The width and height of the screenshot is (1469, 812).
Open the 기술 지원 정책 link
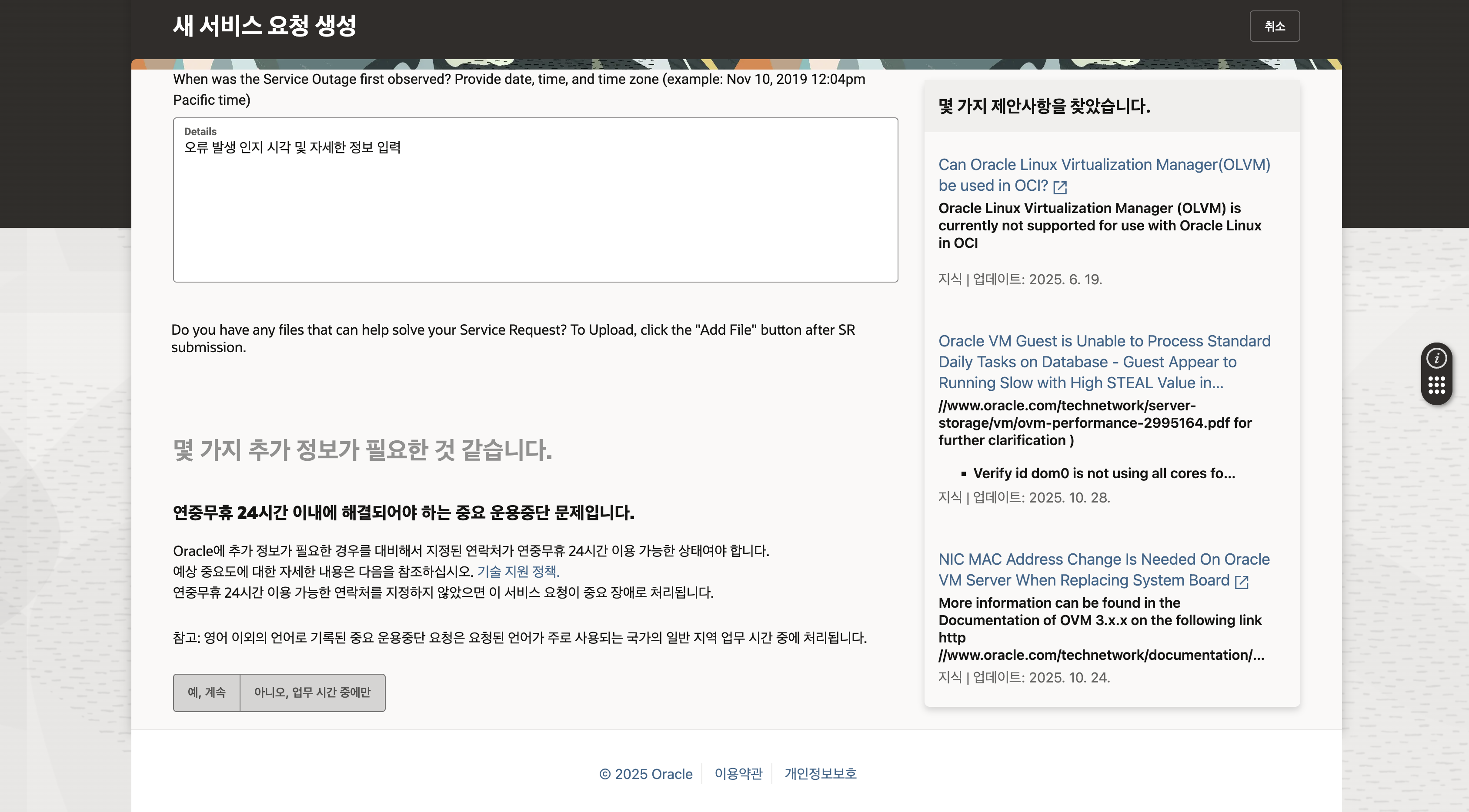click(518, 571)
